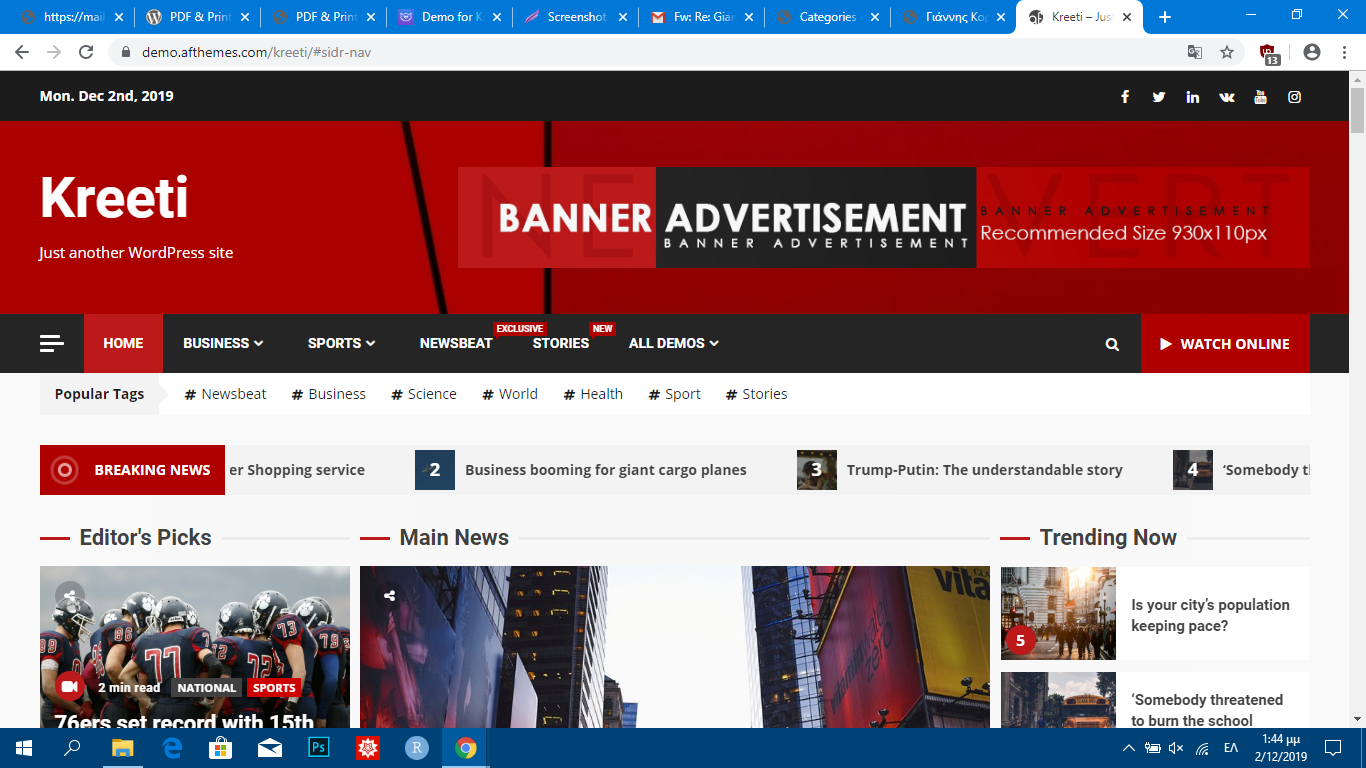Open the hamburger off-canvas menu icon
The image size is (1366, 768).
[52, 344]
